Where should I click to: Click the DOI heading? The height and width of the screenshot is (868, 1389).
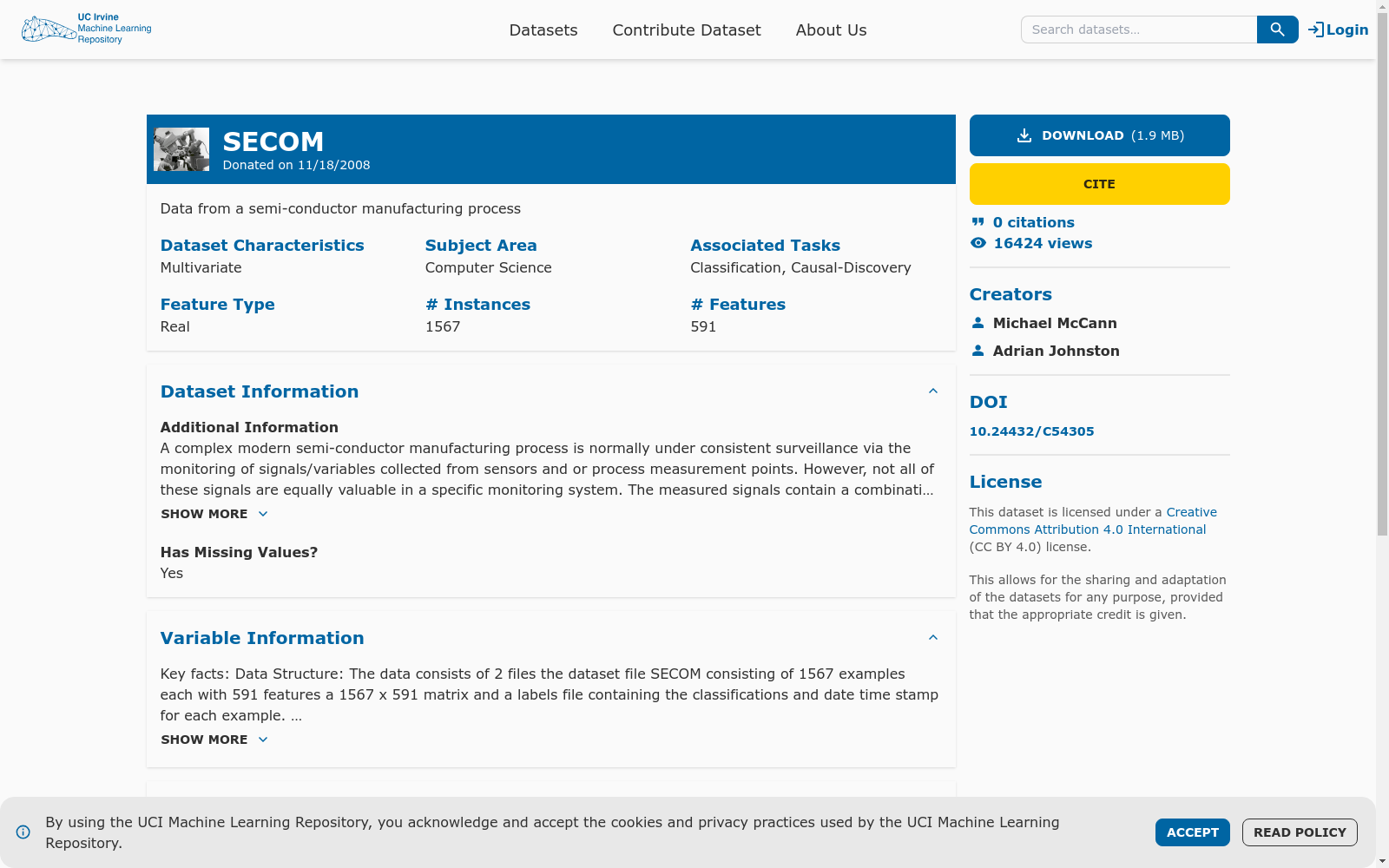(989, 402)
